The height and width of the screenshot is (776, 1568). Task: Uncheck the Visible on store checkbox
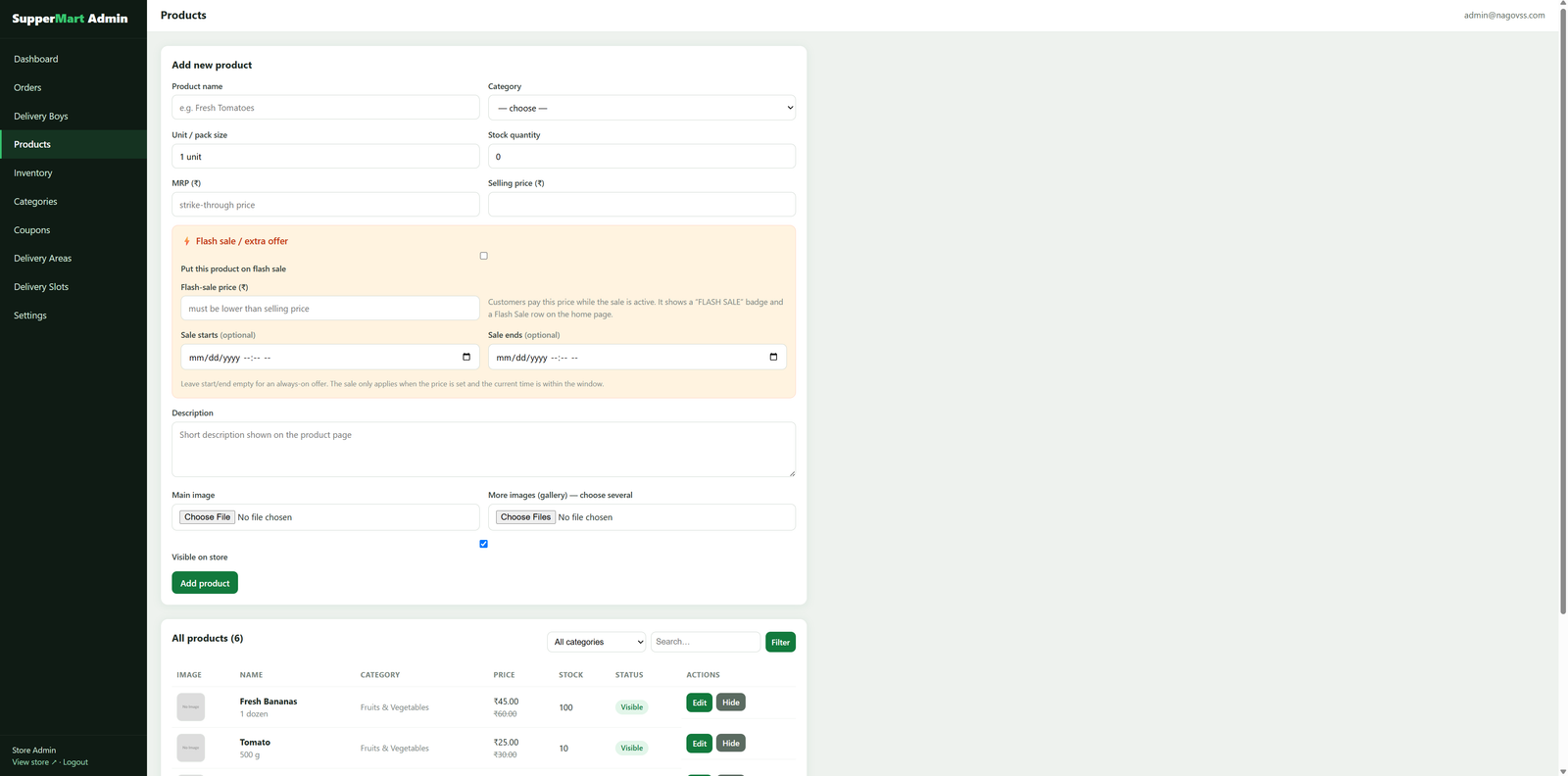[x=483, y=544]
